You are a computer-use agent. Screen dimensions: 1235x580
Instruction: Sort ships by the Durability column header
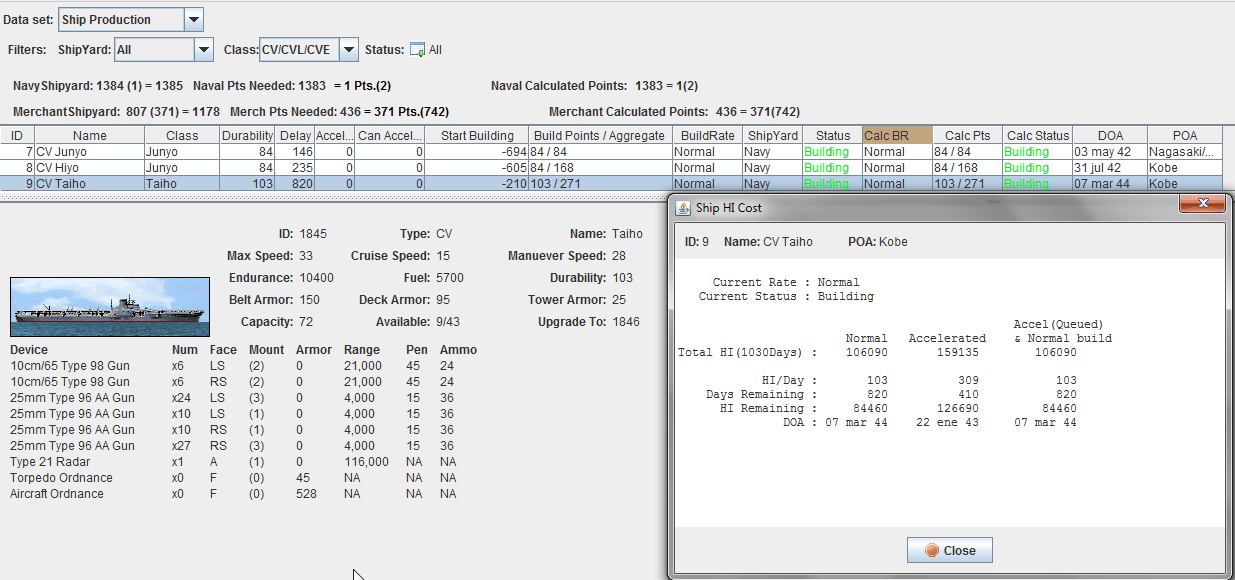(x=246, y=135)
